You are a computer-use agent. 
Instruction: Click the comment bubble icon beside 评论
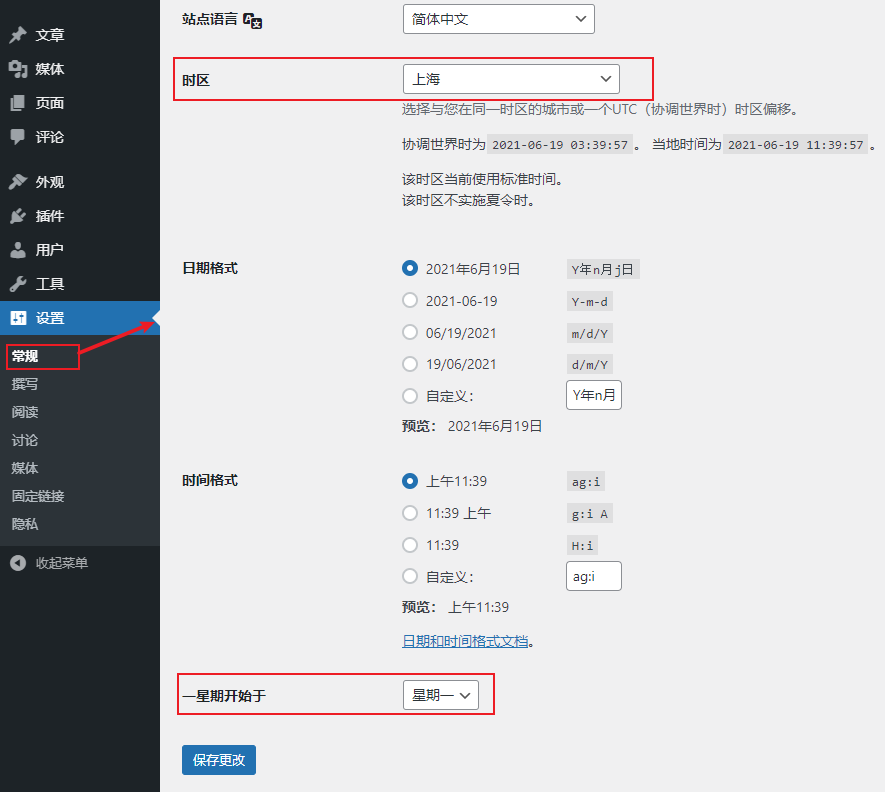point(18,137)
